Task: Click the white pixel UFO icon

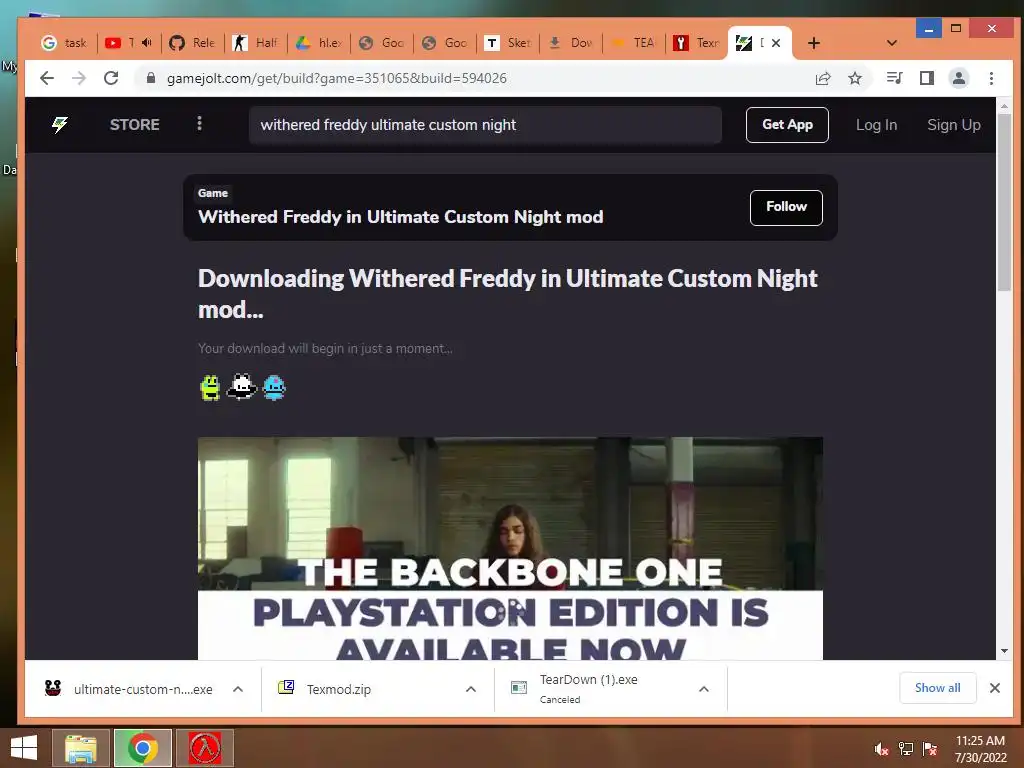Action: click(x=241, y=387)
